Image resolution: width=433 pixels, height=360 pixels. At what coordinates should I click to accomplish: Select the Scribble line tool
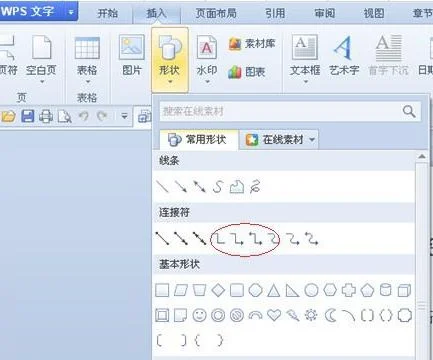[255, 187]
